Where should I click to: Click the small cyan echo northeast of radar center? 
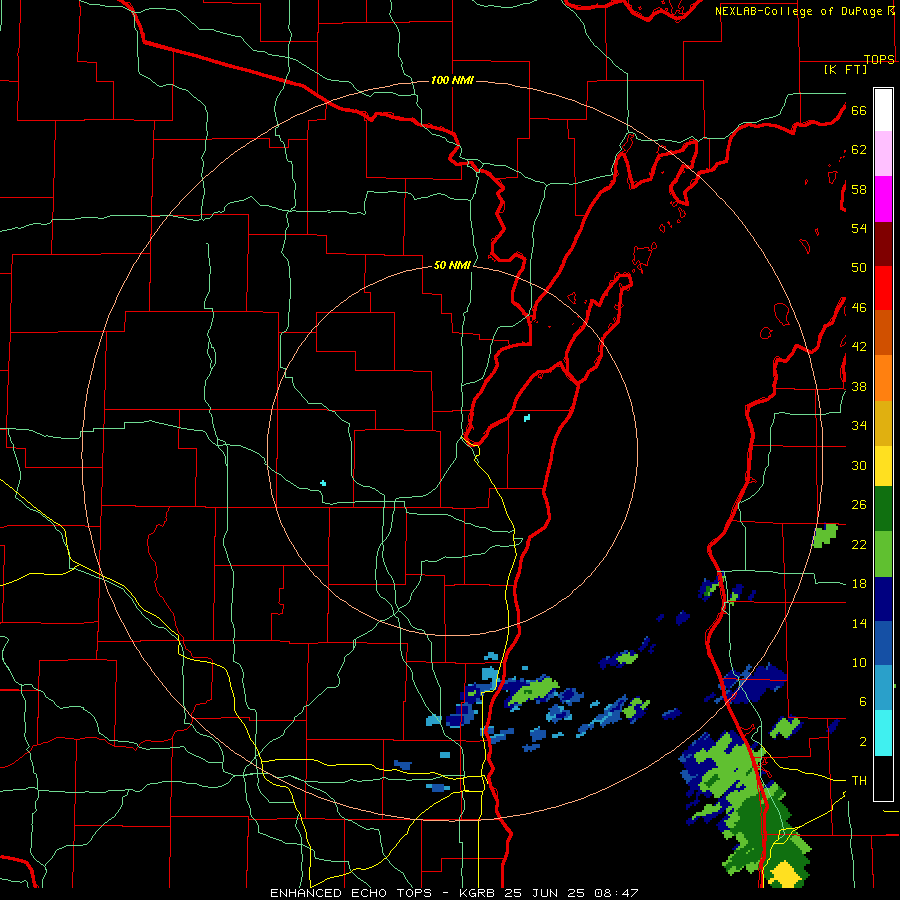point(527,418)
